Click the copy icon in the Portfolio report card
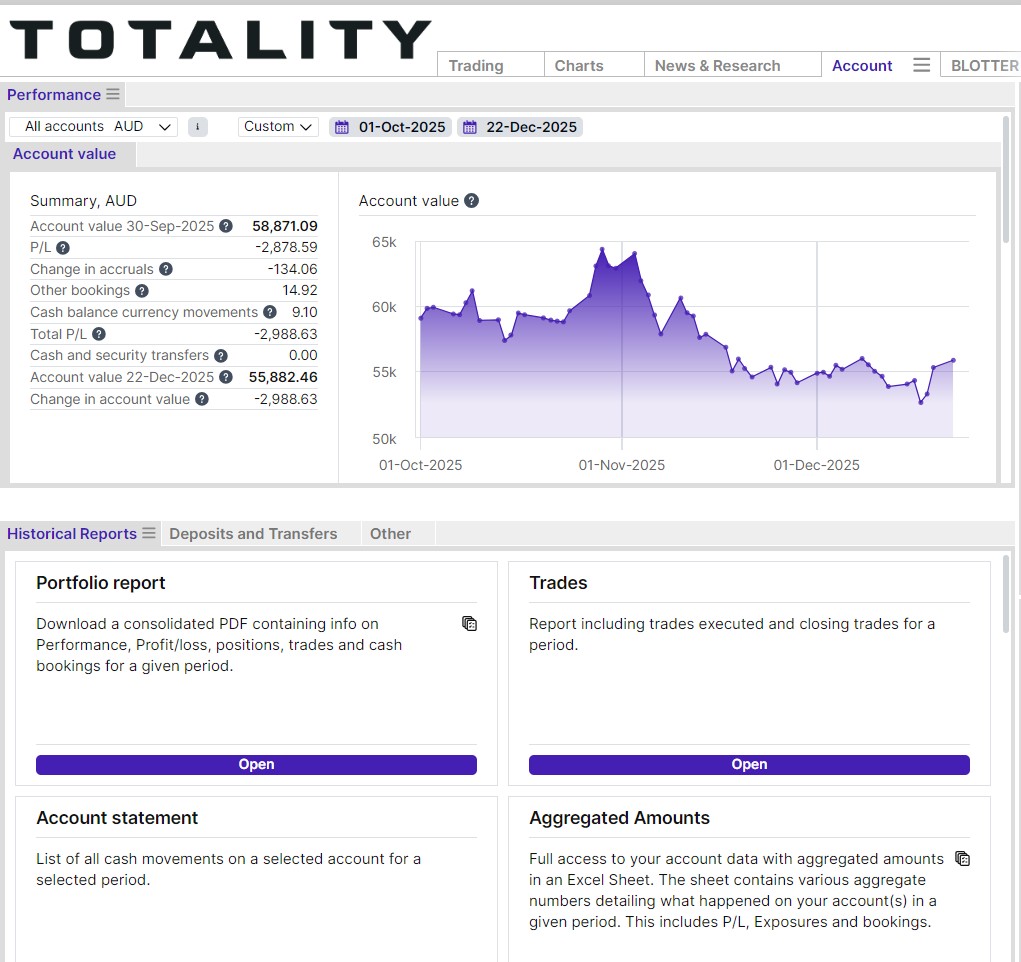This screenshot has height=962, width=1021. pos(469,623)
